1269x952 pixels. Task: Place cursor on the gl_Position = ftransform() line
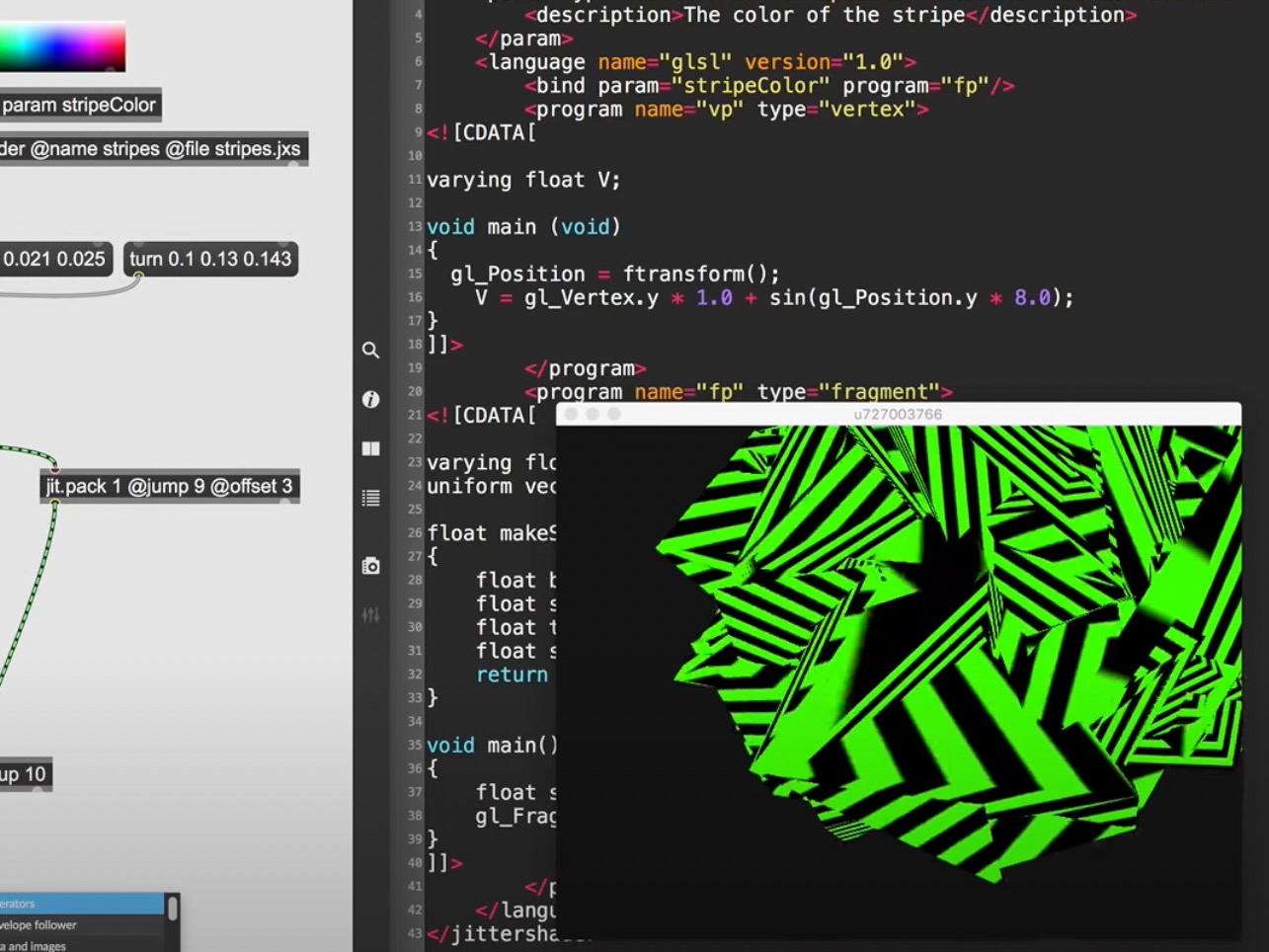click(x=614, y=275)
